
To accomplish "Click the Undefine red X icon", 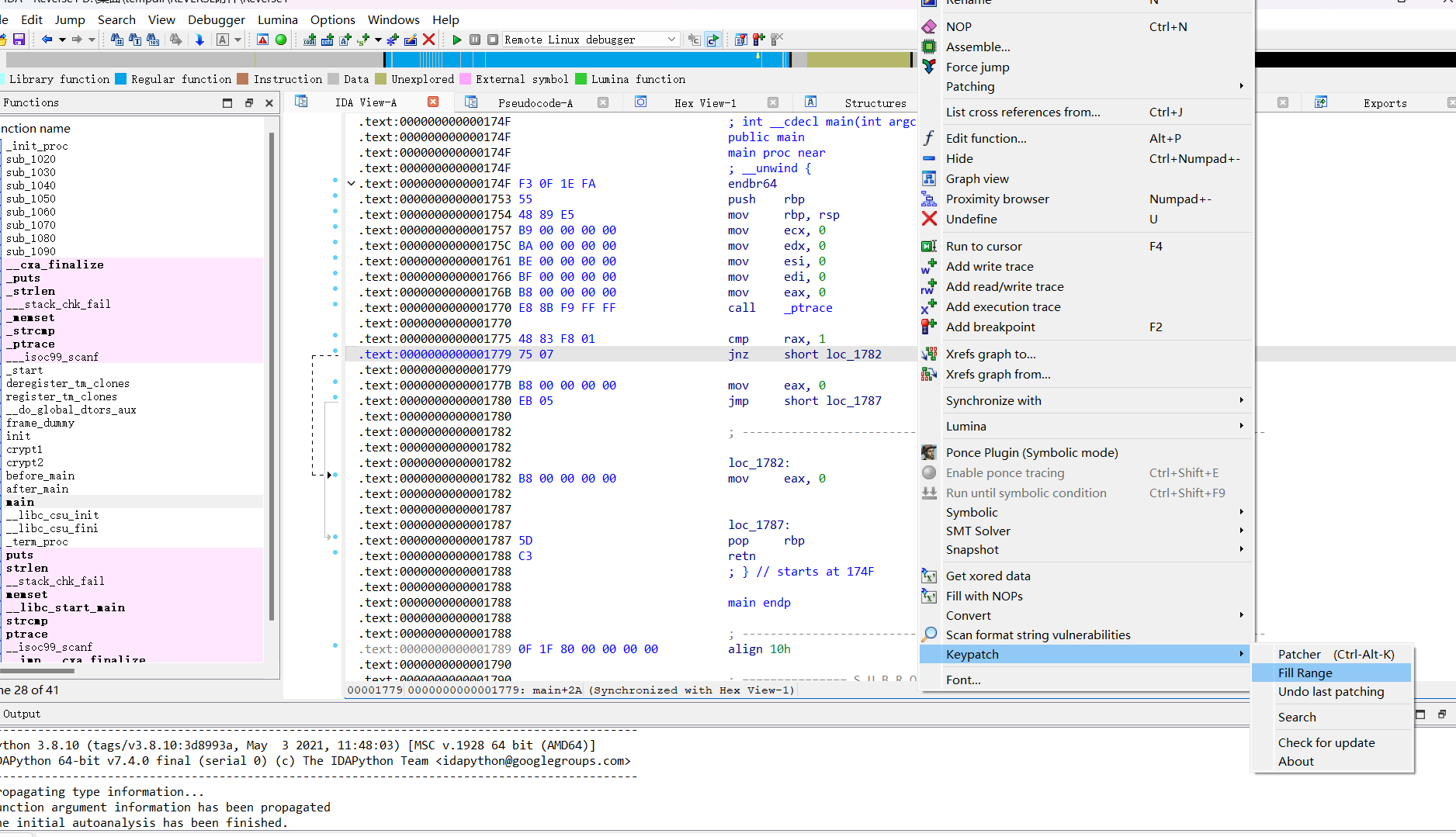I will click(x=928, y=219).
